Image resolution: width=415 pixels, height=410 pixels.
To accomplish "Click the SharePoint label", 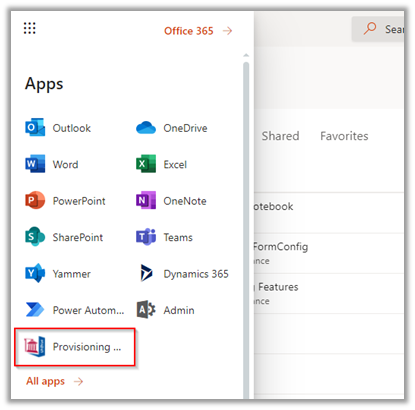I will [78, 237].
